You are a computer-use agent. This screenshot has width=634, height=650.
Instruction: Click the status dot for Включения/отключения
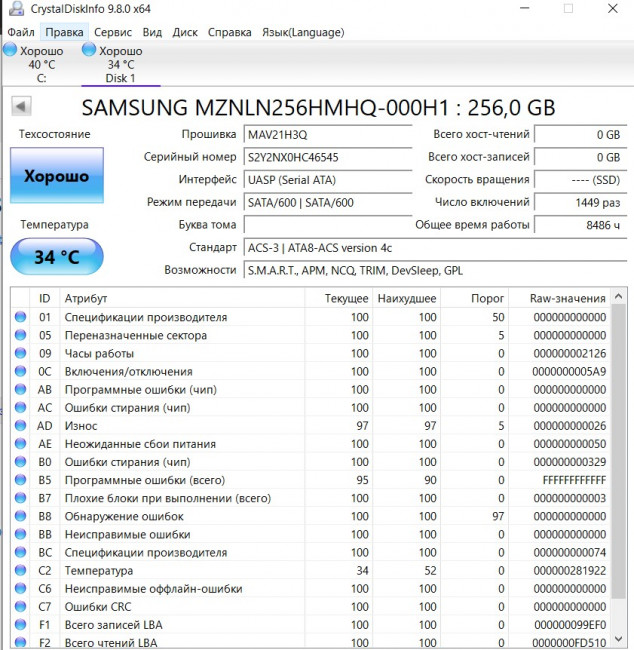[x=20, y=371]
